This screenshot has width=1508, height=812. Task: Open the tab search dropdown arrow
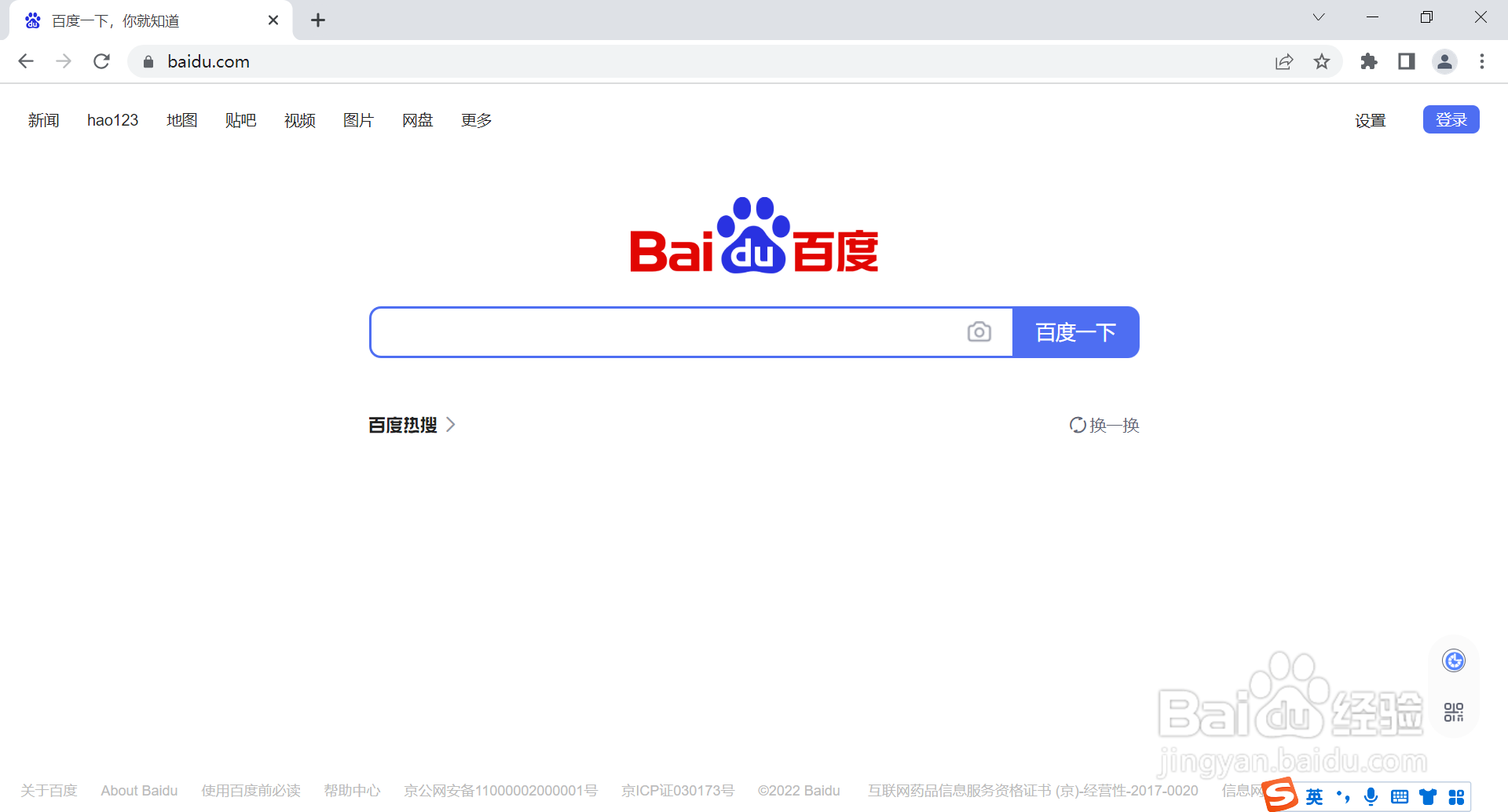(1319, 17)
